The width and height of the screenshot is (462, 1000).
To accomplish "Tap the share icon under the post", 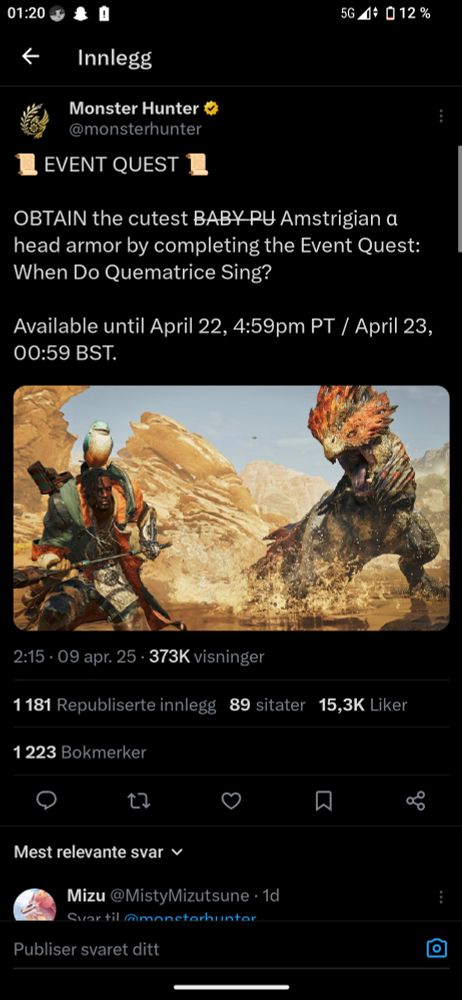I will point(415,800).
